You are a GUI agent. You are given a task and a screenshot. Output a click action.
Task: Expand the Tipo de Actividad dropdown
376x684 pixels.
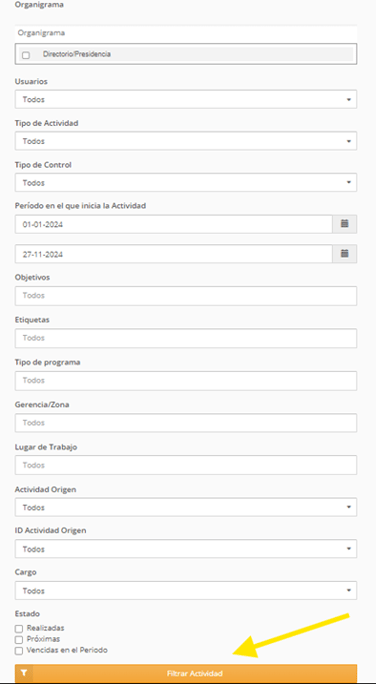[186, 141]
